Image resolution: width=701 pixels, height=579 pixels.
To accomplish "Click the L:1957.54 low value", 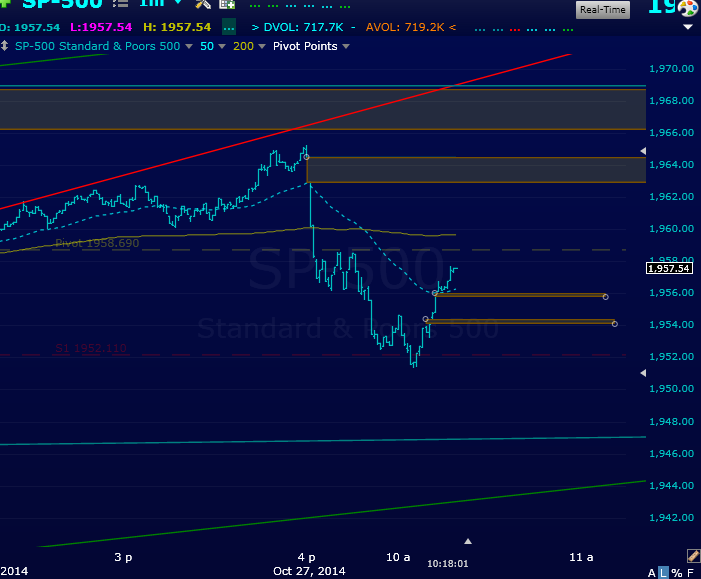I will pos(101,27).
